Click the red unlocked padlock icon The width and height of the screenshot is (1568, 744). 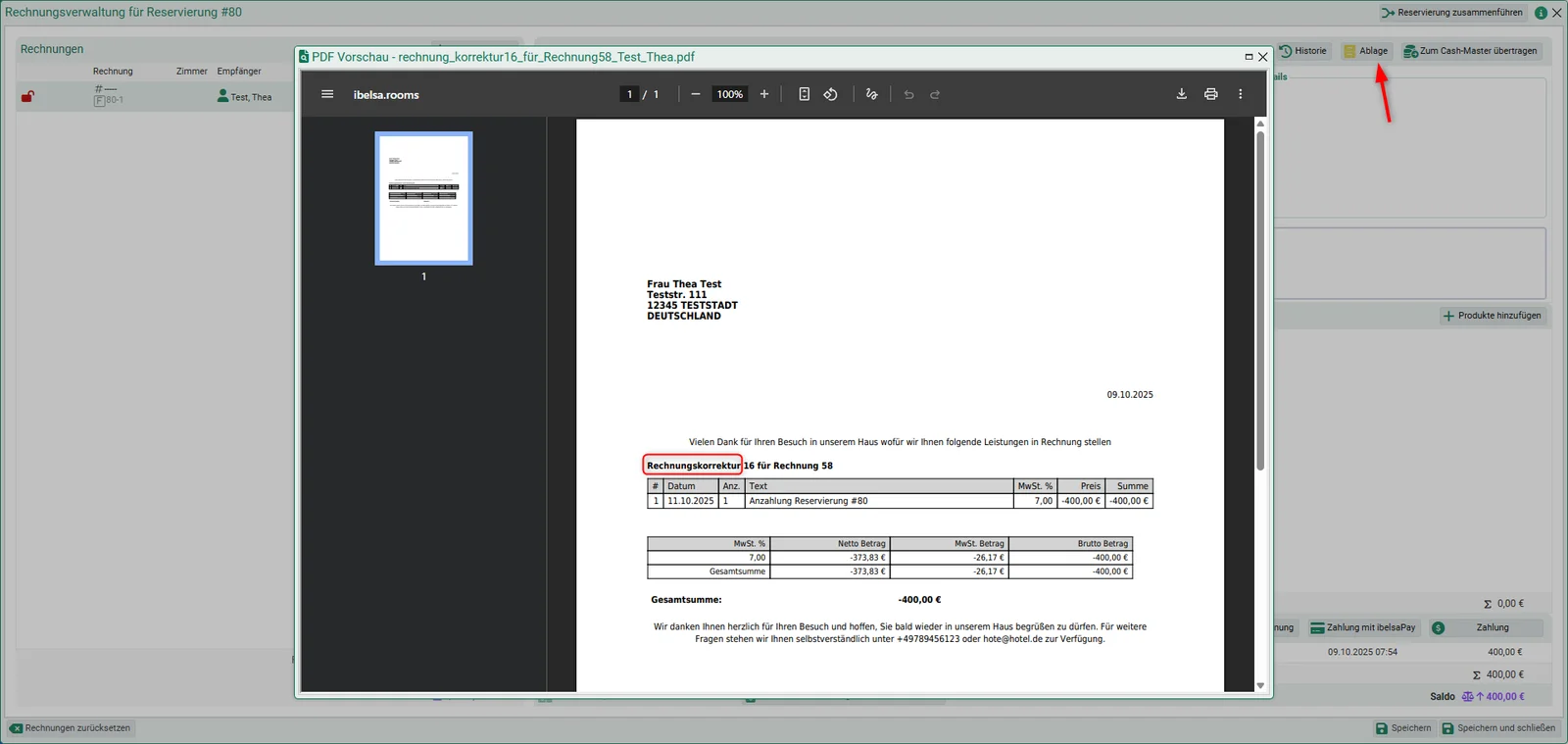click(27, 96)
